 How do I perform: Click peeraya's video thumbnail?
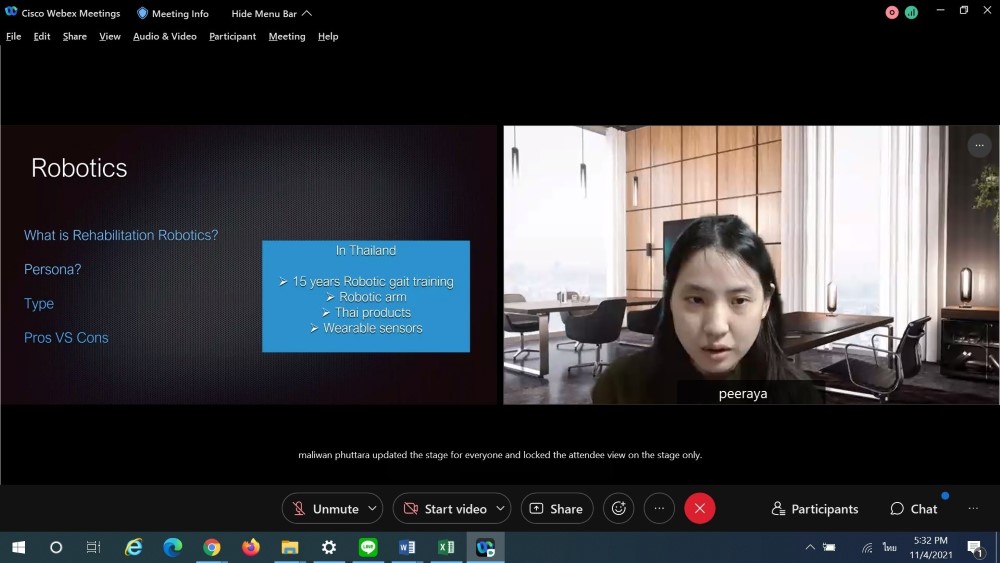tap(751, 265)
